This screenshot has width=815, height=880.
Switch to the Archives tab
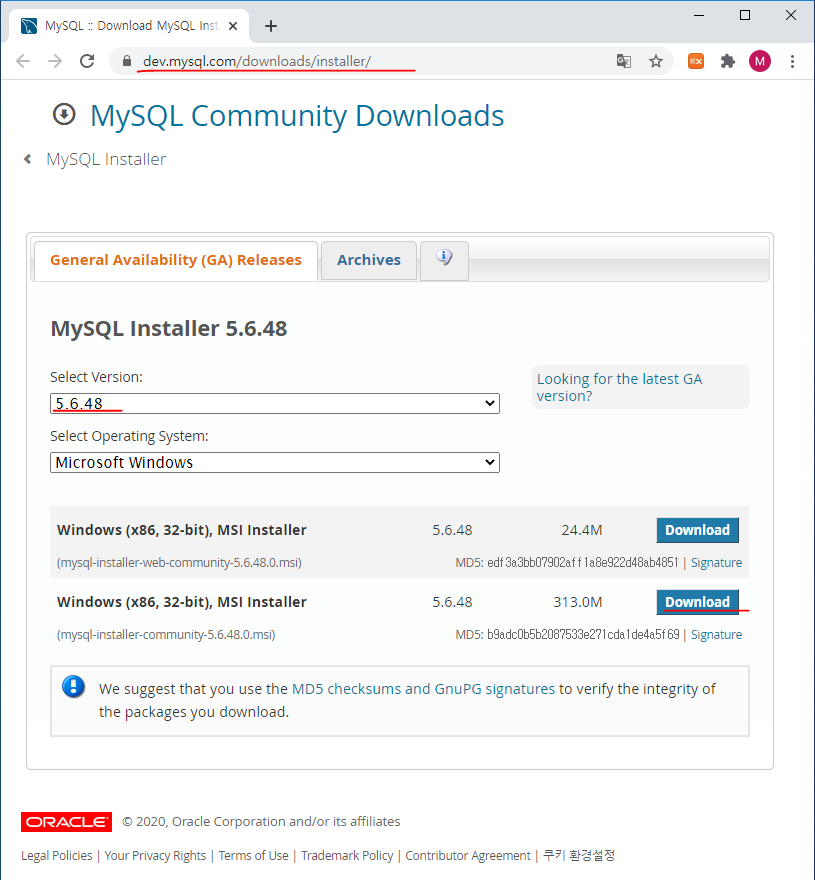(x=369, y=260)
